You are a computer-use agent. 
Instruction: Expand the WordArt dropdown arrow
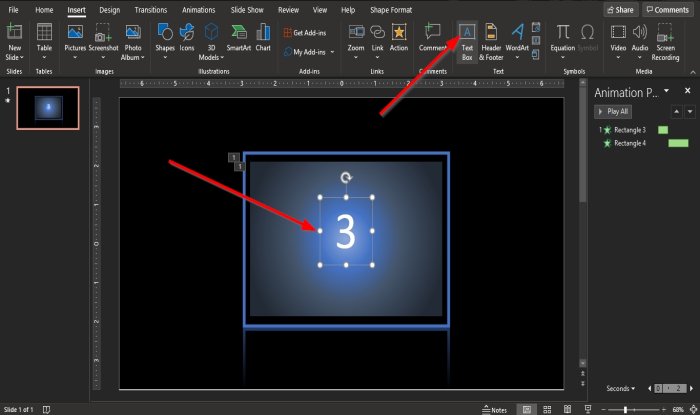click(517, 58)
